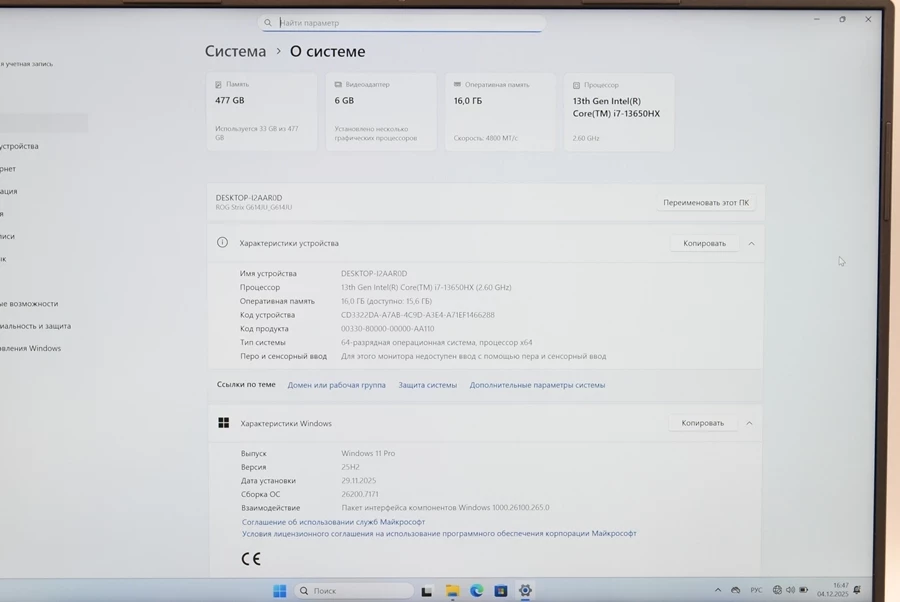This screenshot has height=602, width=900.
Task: Launch Microsoft Edge from the taskbar
Action: 477,591
